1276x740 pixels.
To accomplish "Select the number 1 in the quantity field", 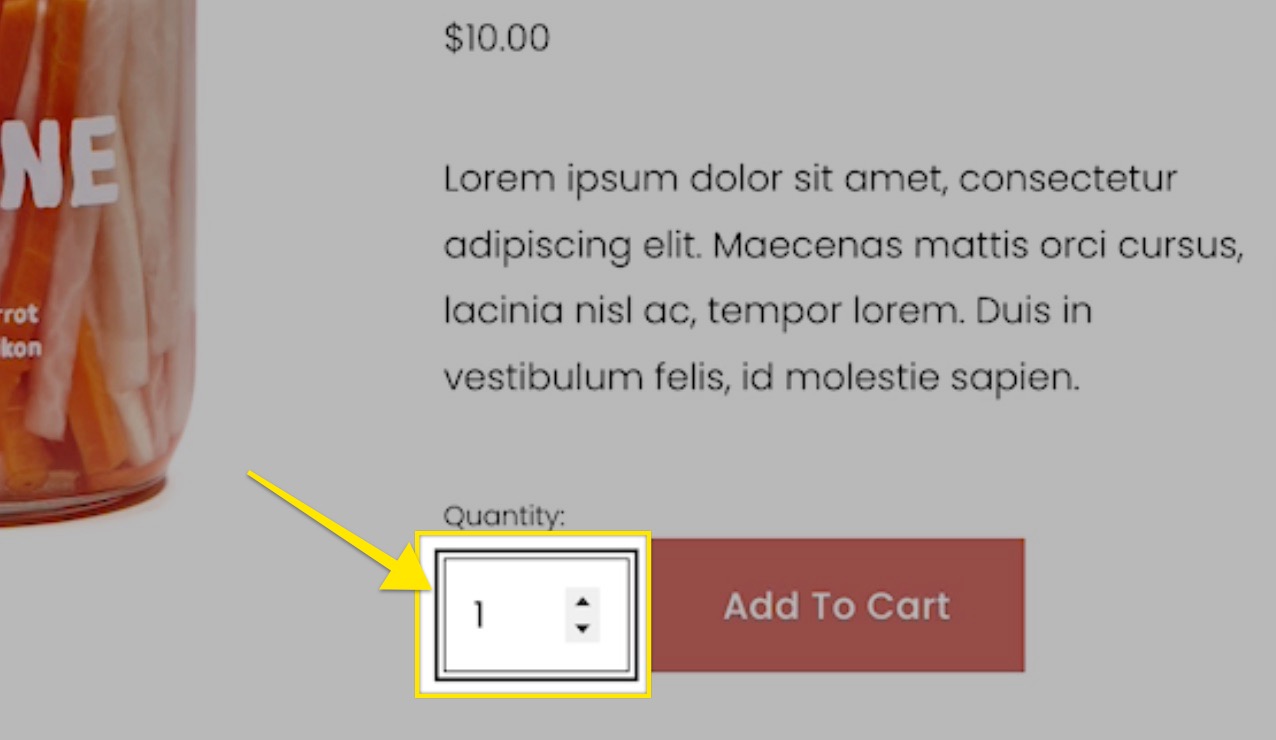I will (x=478, y=614).
